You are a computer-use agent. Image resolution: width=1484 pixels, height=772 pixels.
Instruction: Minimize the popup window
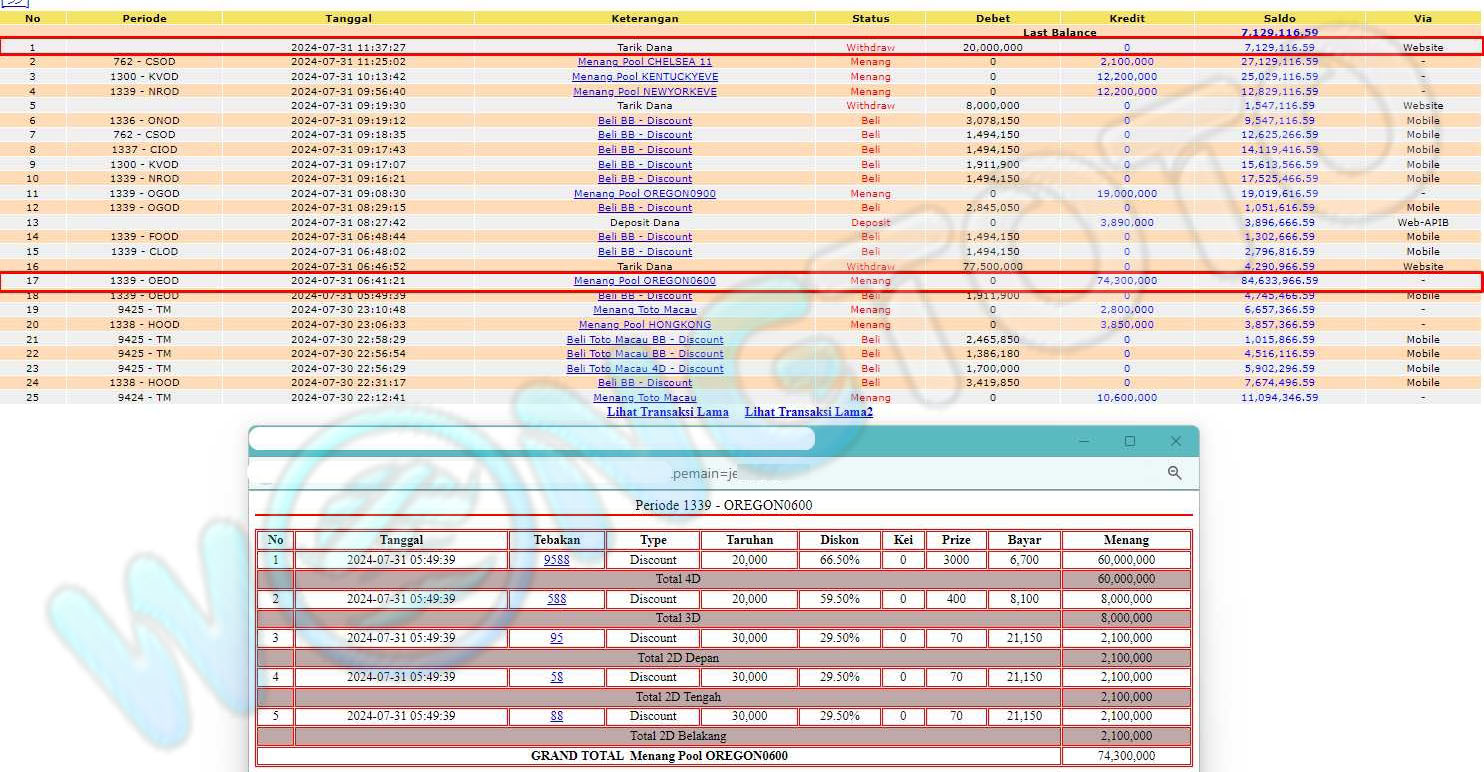(x=1084, y=441)
